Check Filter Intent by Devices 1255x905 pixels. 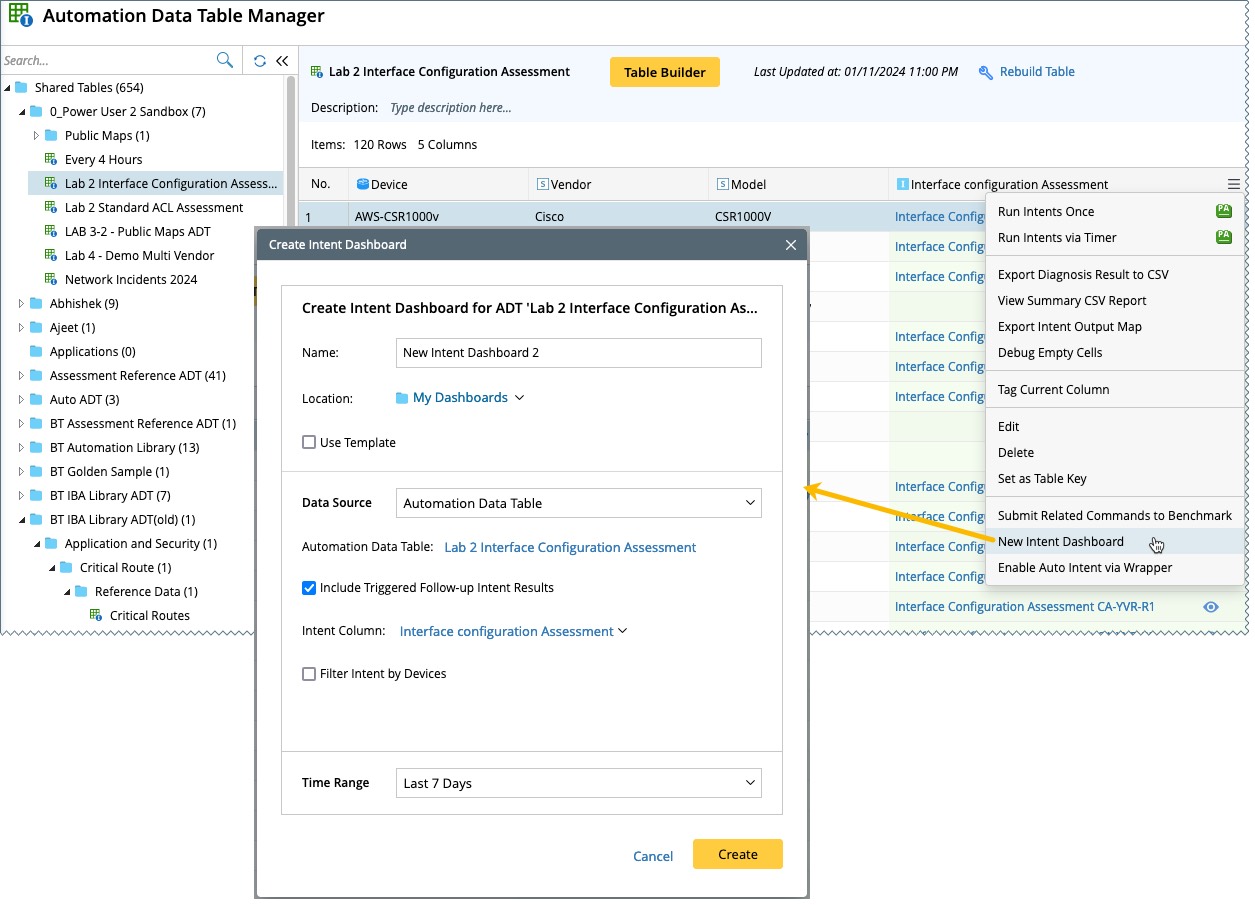pos(309,674)
